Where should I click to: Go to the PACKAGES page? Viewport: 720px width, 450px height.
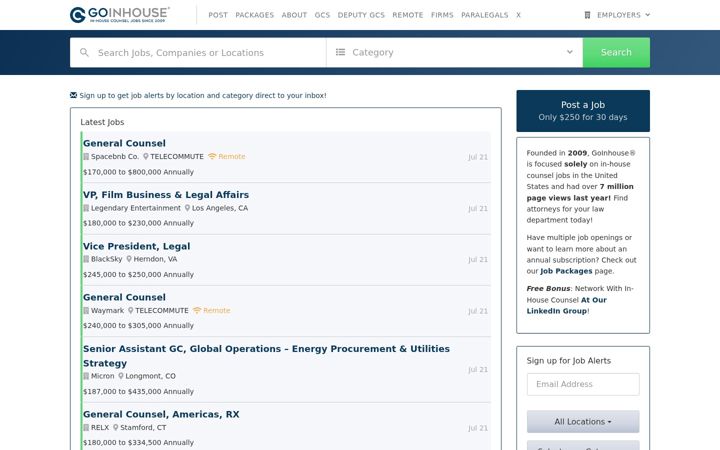pos(254,15)
